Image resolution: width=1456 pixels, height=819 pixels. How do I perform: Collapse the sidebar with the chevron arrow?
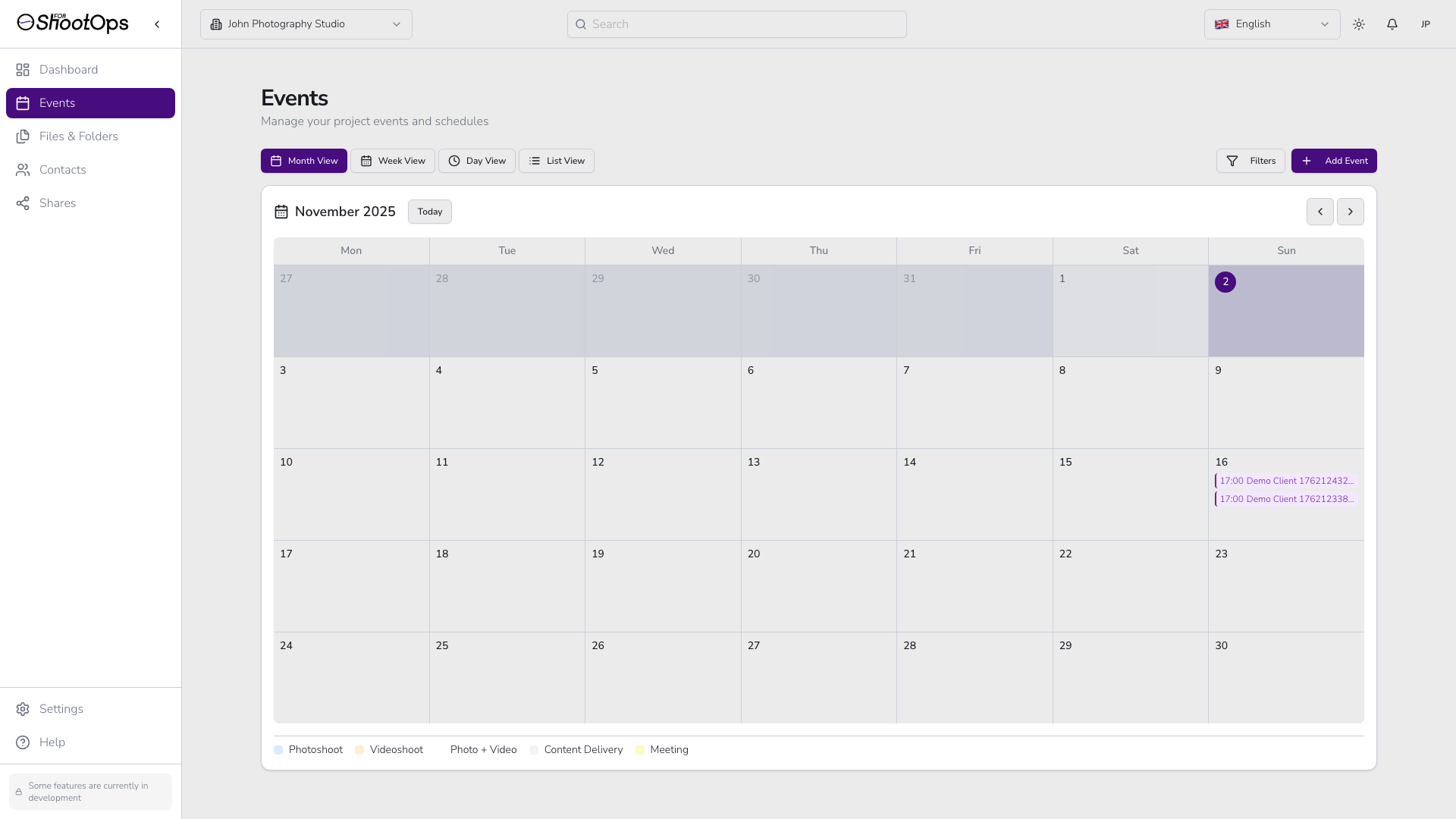click(157, 24)
